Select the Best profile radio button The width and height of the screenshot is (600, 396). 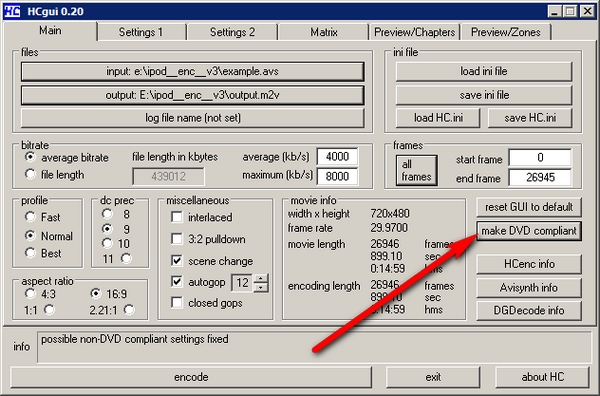click(x=30, y=253)
